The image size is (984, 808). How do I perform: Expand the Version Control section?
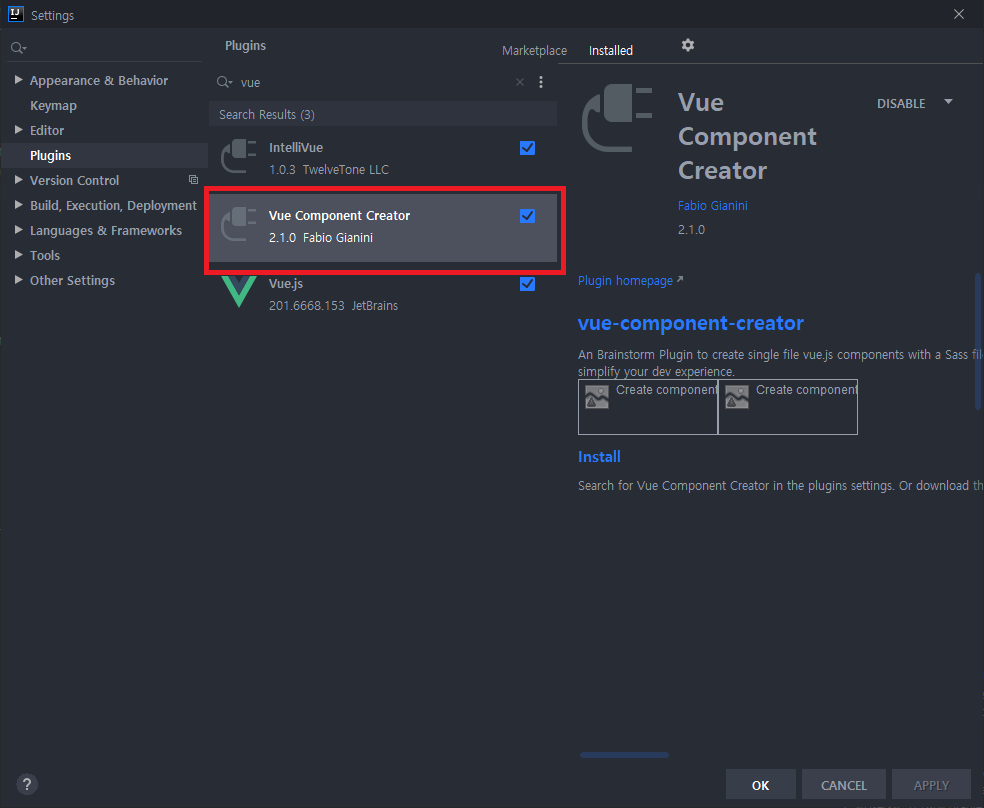[x=18, y=180]
